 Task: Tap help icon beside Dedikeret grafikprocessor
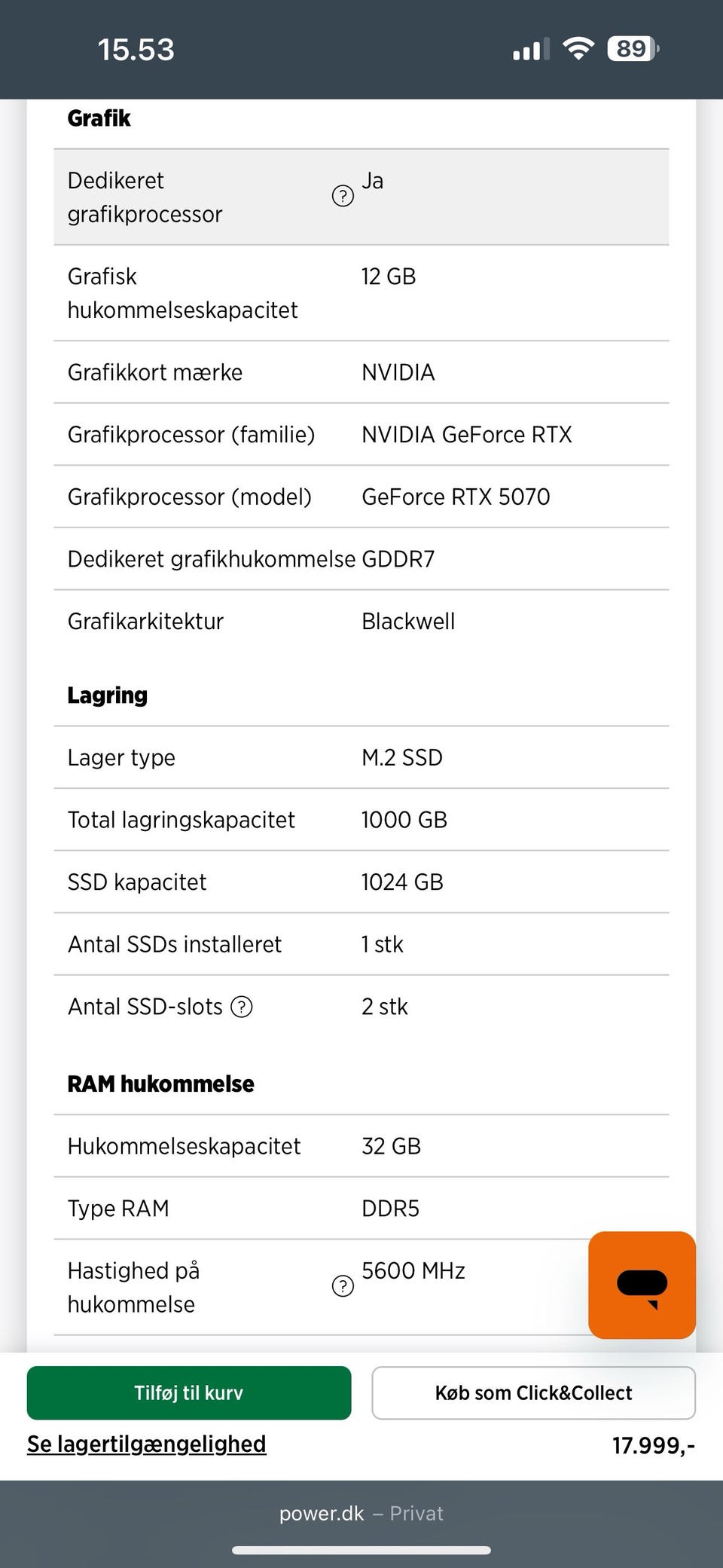click(343, 197)
